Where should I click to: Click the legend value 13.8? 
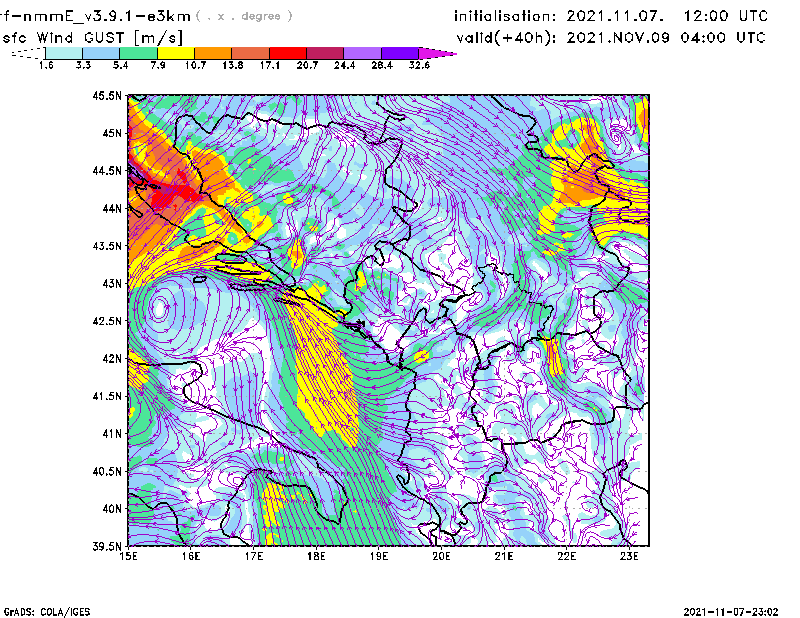(x=233, y=65)
